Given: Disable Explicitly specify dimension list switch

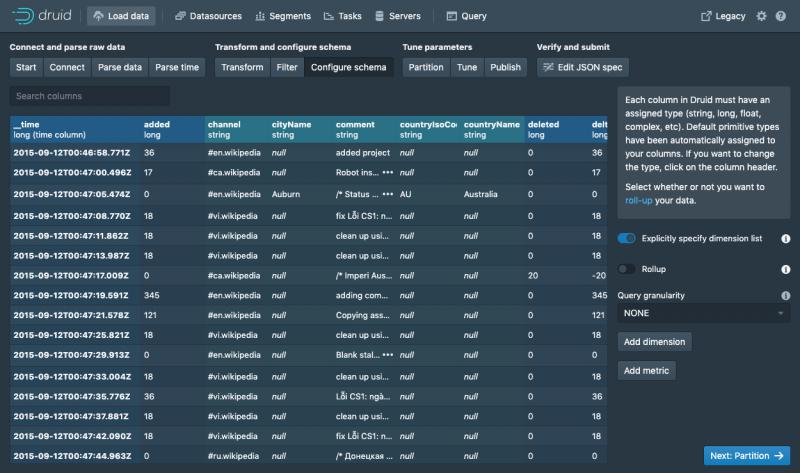Looking at the screenshot, I should [x=627, y=239].
